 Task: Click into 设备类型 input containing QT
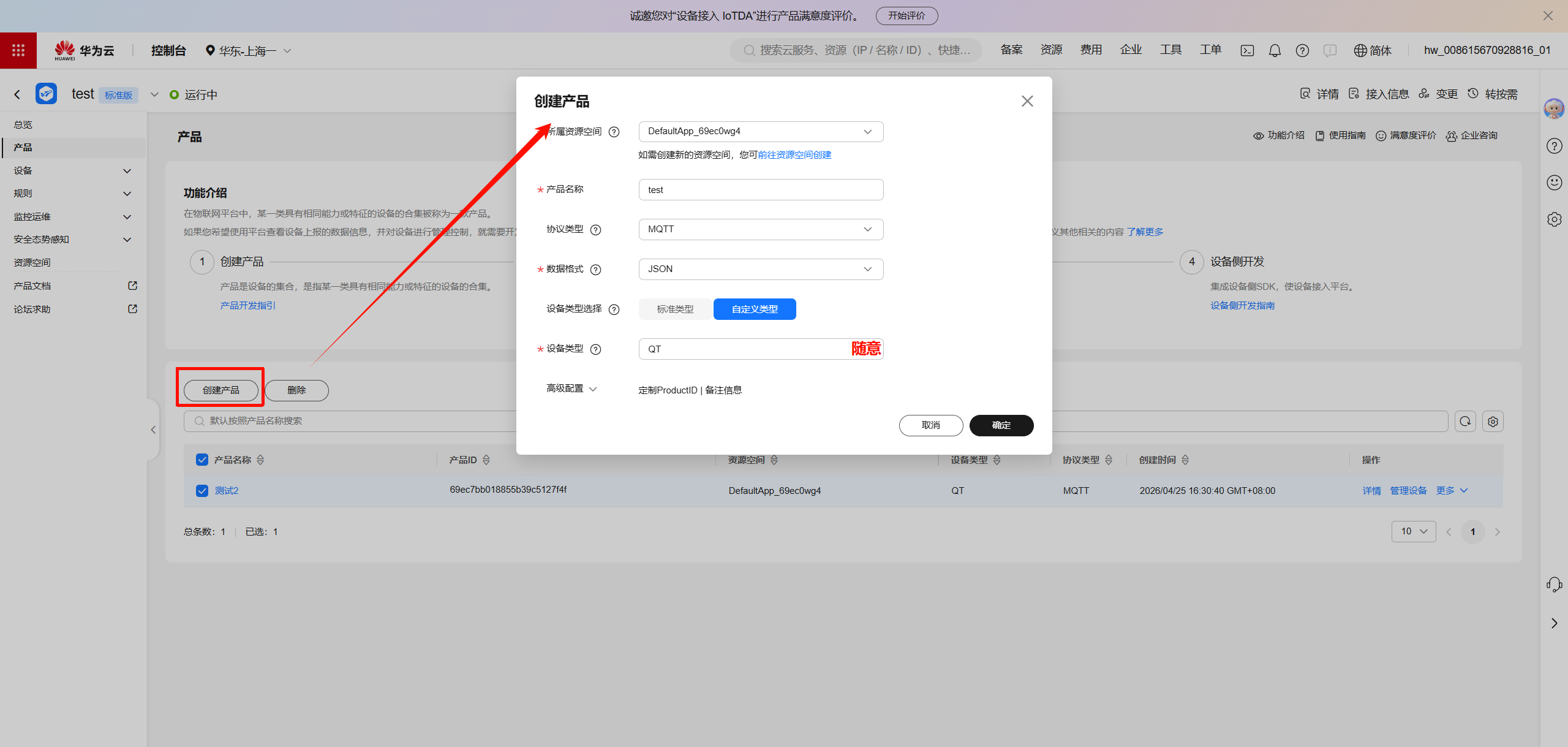[761, 349]
